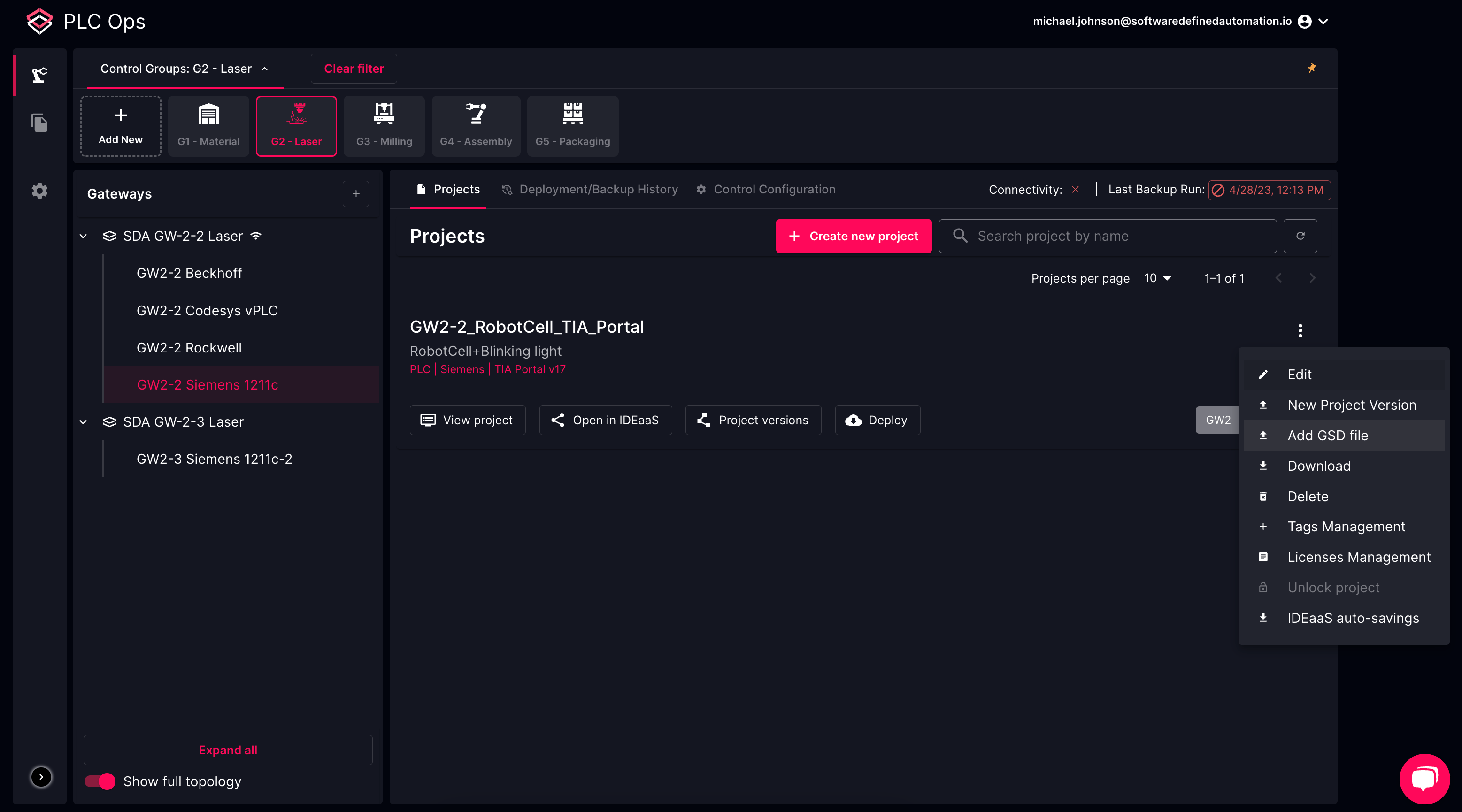This screenshot has width=1462, height=812.
Task: Click the refresh projects icon button
Action: click(x=1300, y=236)
